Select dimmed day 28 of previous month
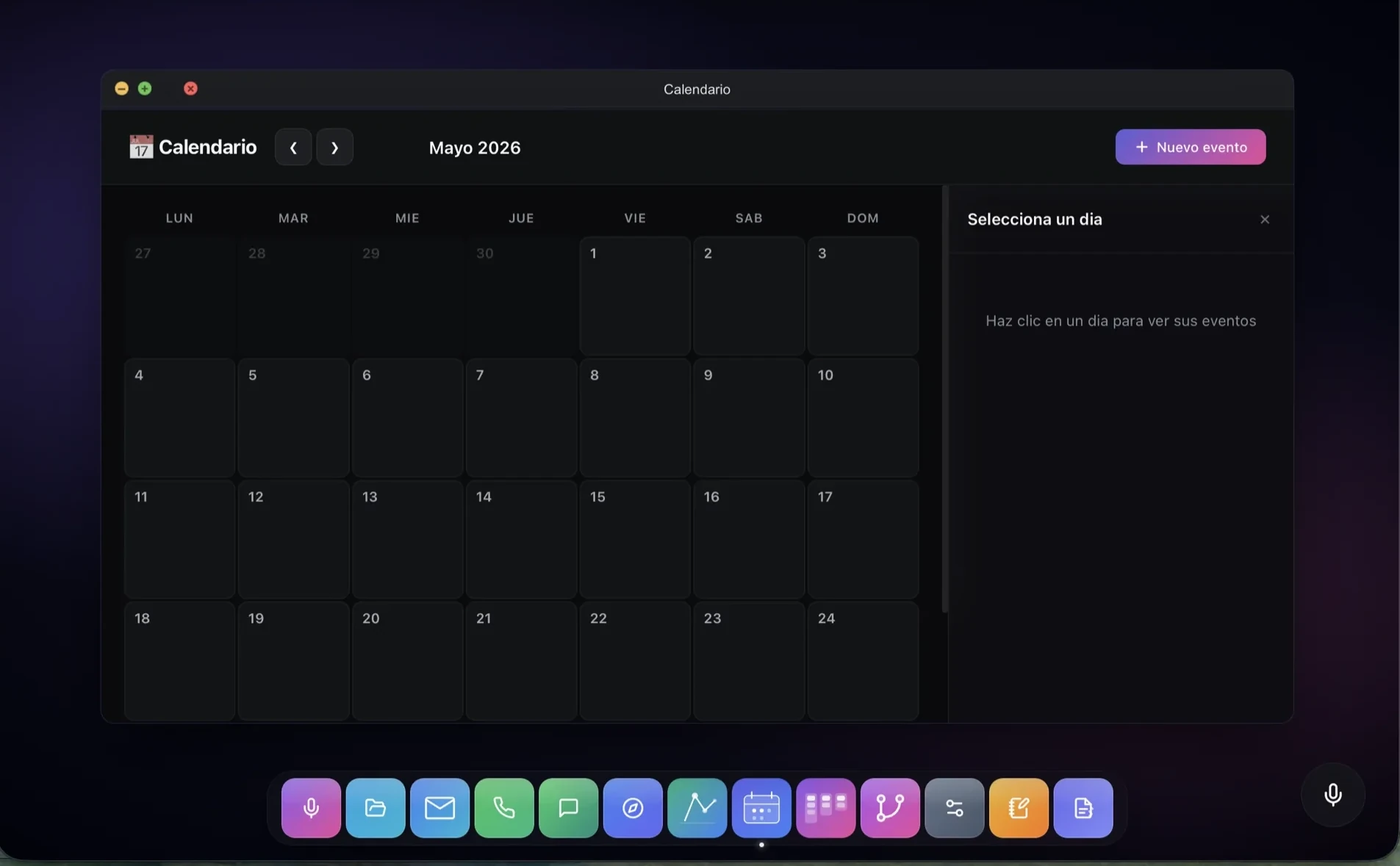 coord(293,296)
